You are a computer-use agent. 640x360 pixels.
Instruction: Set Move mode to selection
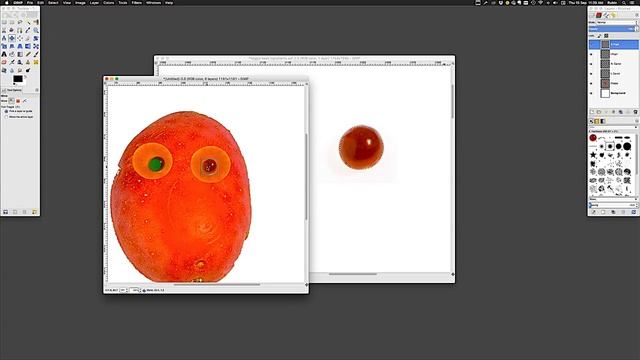(x=18, y=101)
